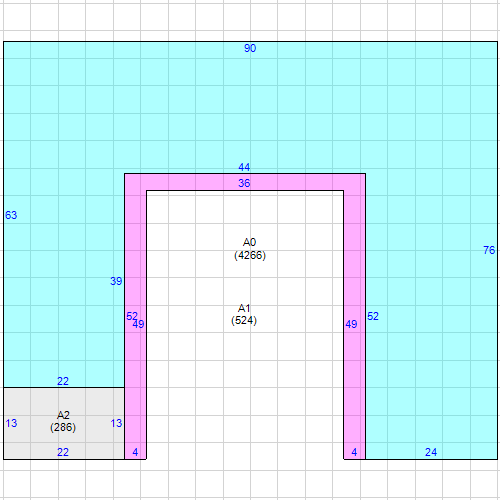Click the "4" at the right pink wall's base

click(354, 452)
